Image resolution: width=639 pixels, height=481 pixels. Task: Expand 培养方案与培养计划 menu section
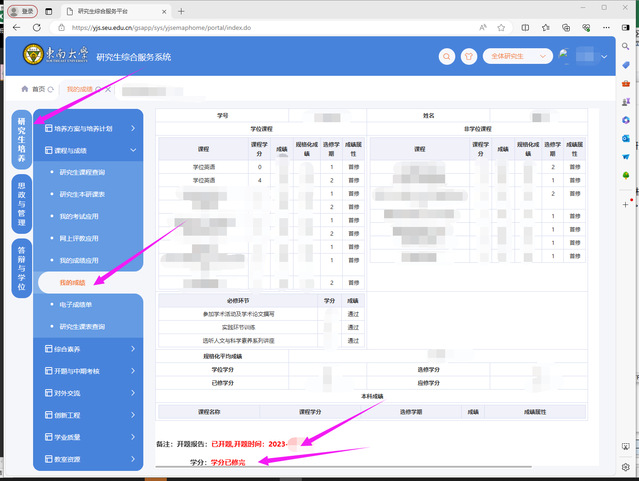[88, 129]
